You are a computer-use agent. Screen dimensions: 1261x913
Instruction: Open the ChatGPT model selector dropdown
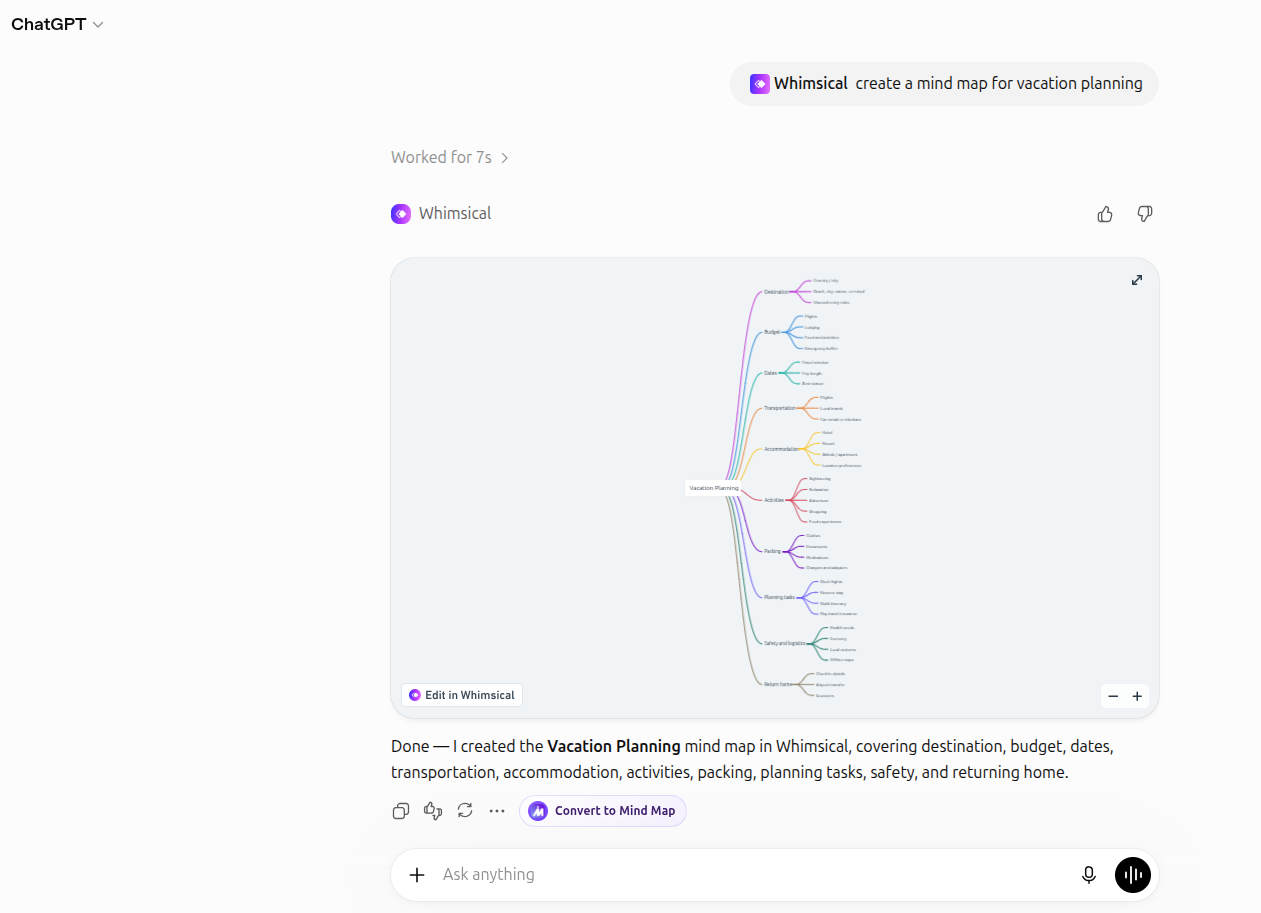coord(57,24)
